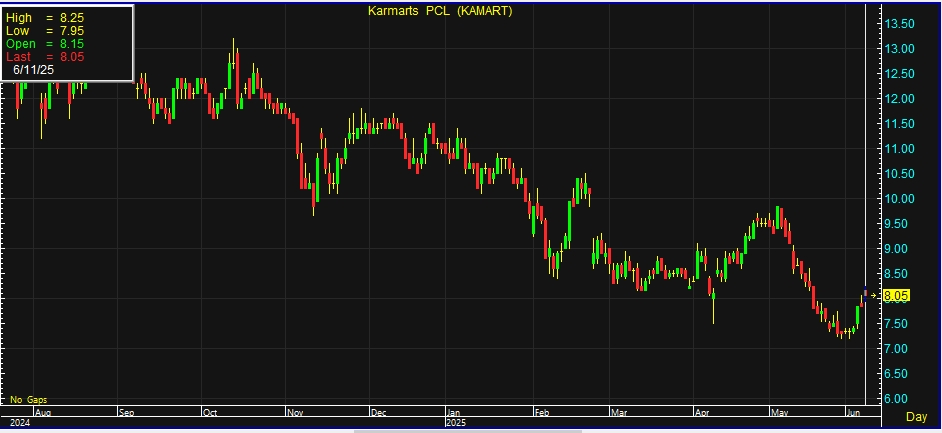Screen dimensions: 942x433
Task: Click the 13.50 price axis label
Action: (x=899, y=23)
